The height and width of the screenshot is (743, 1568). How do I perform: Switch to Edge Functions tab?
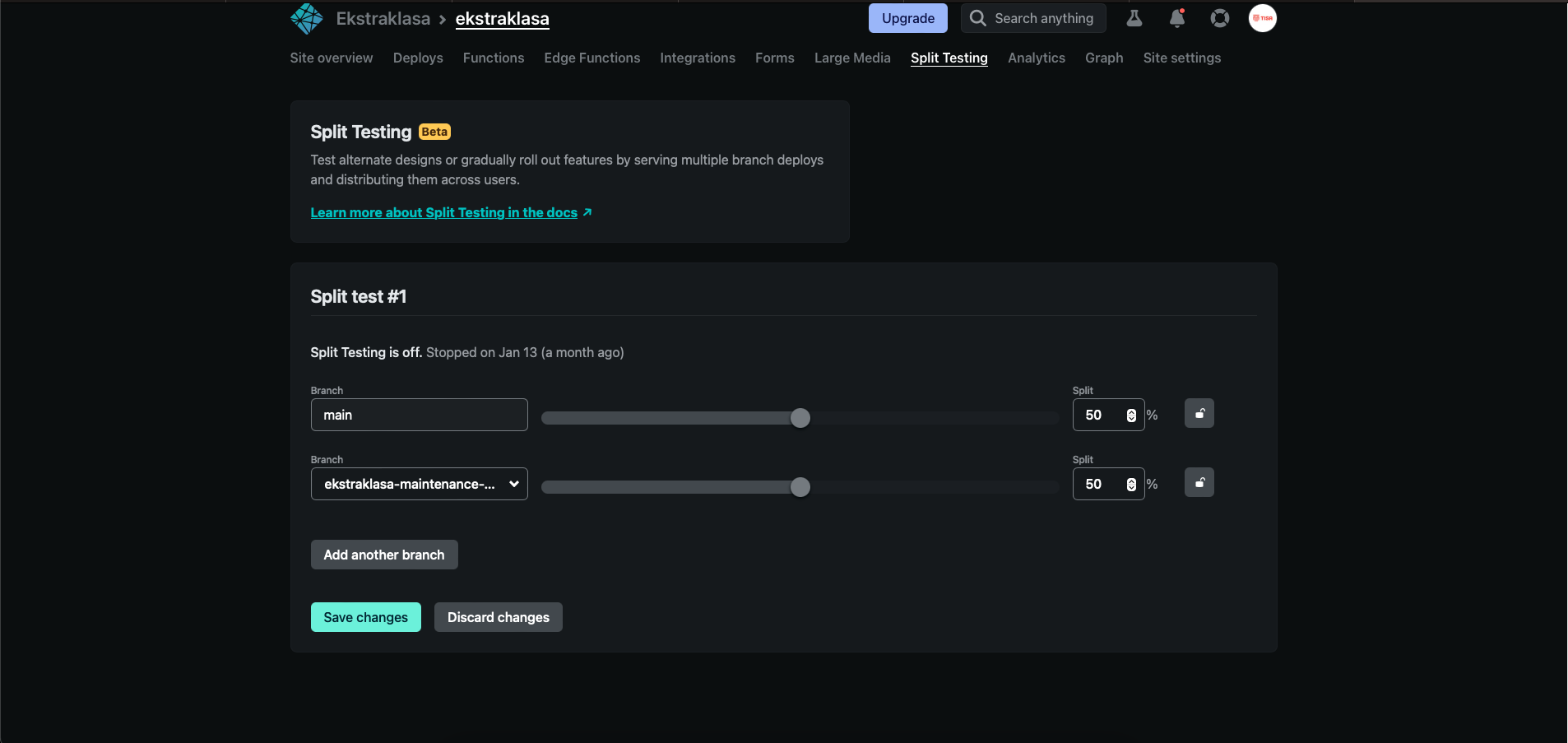point(592,58)
